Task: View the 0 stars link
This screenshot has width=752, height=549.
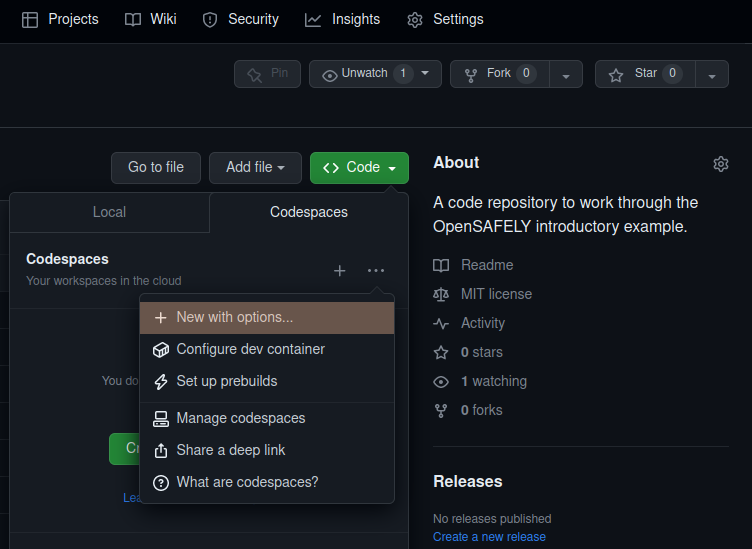Action: point(482,352)
